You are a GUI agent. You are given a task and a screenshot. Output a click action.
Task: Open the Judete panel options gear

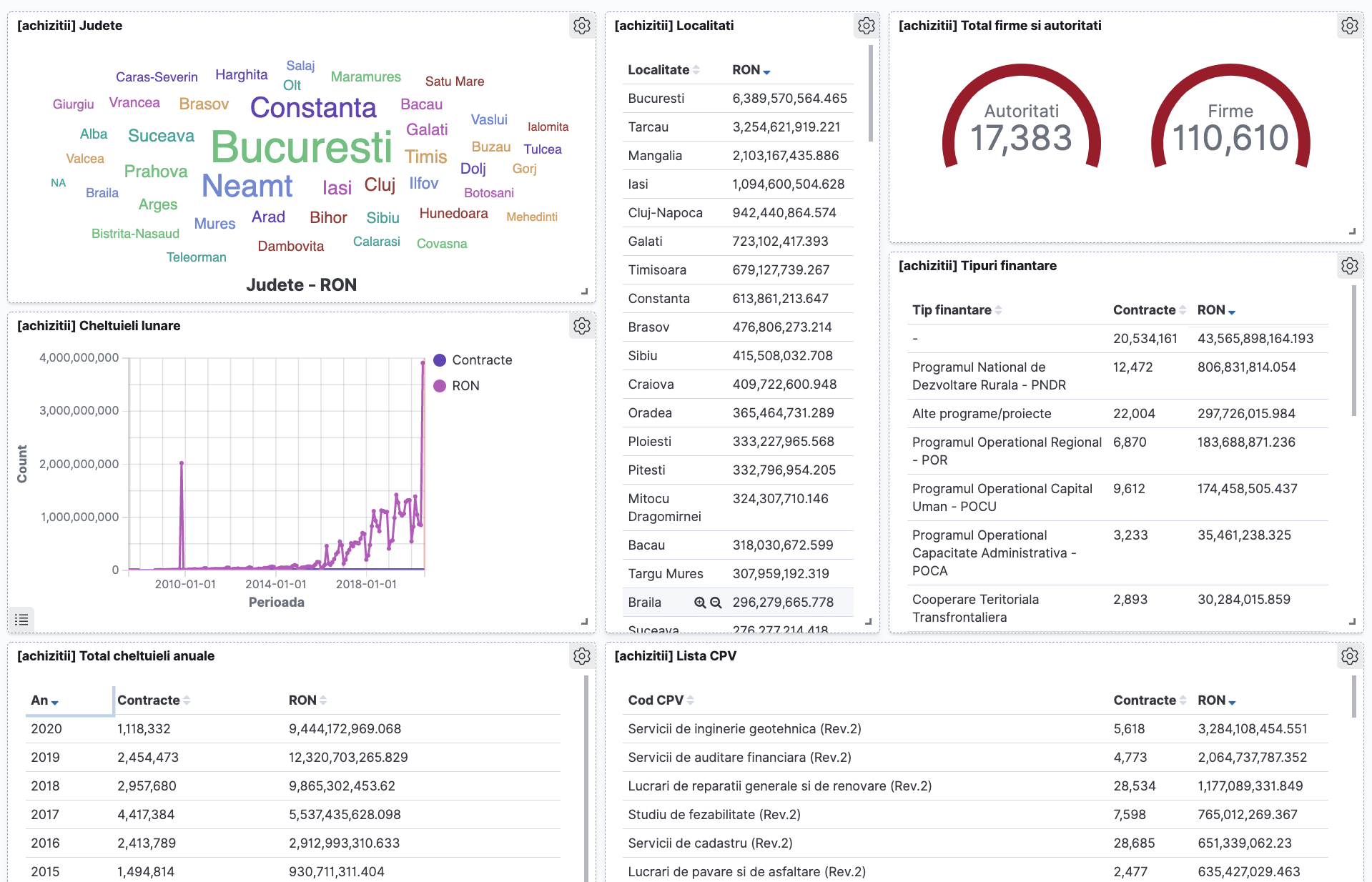click(x=582, y=26)
